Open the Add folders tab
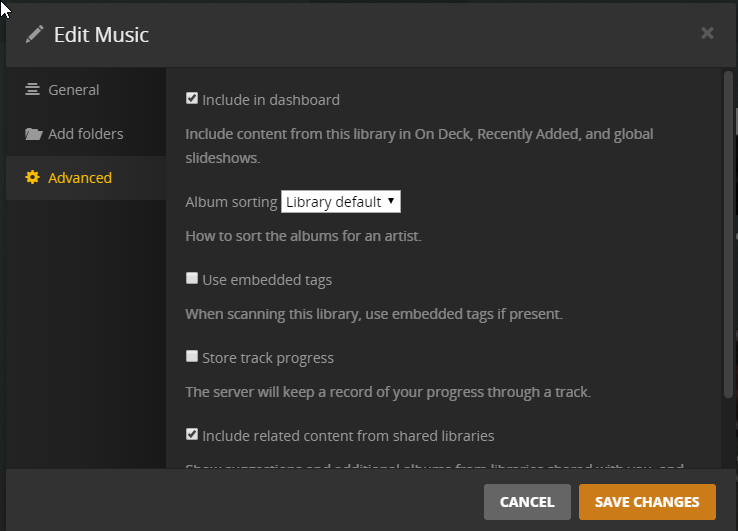This screenshot has height=531, width=738. coord(85,134)
